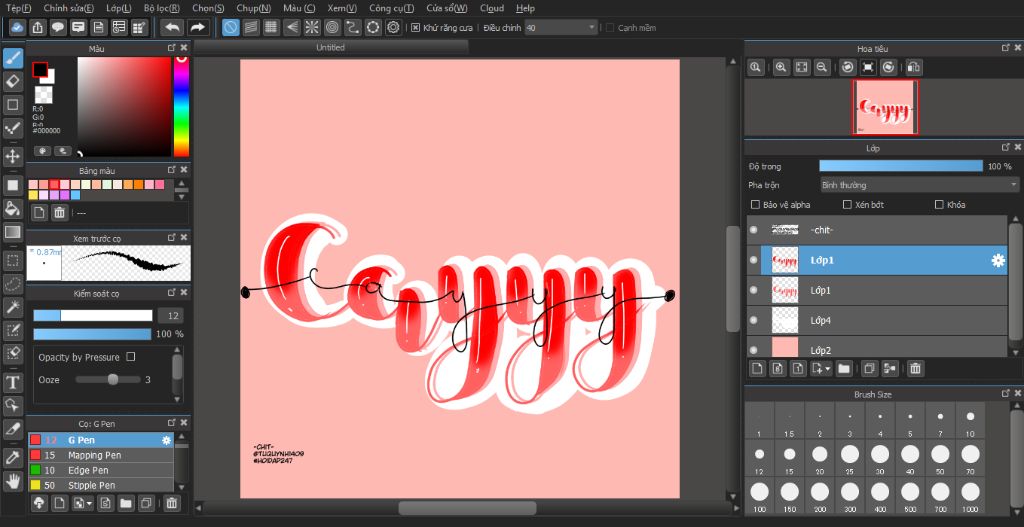This screenshot has width=1024, height=527.
Task: Zoom out on navigator panel
Action: click(x=822, y=67)
